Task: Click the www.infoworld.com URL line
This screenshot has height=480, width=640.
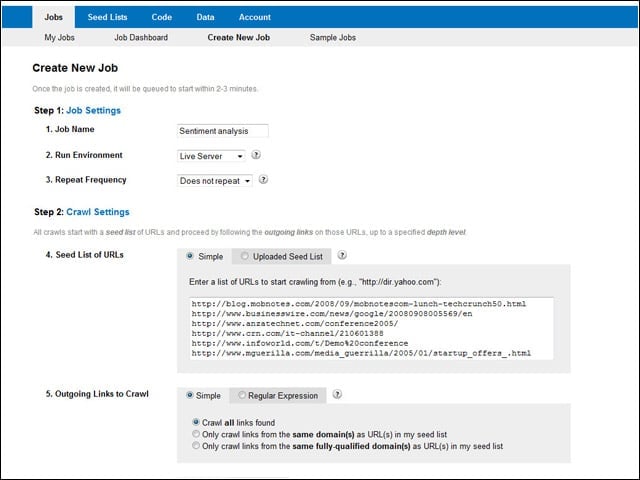Action: pos(300,343)
